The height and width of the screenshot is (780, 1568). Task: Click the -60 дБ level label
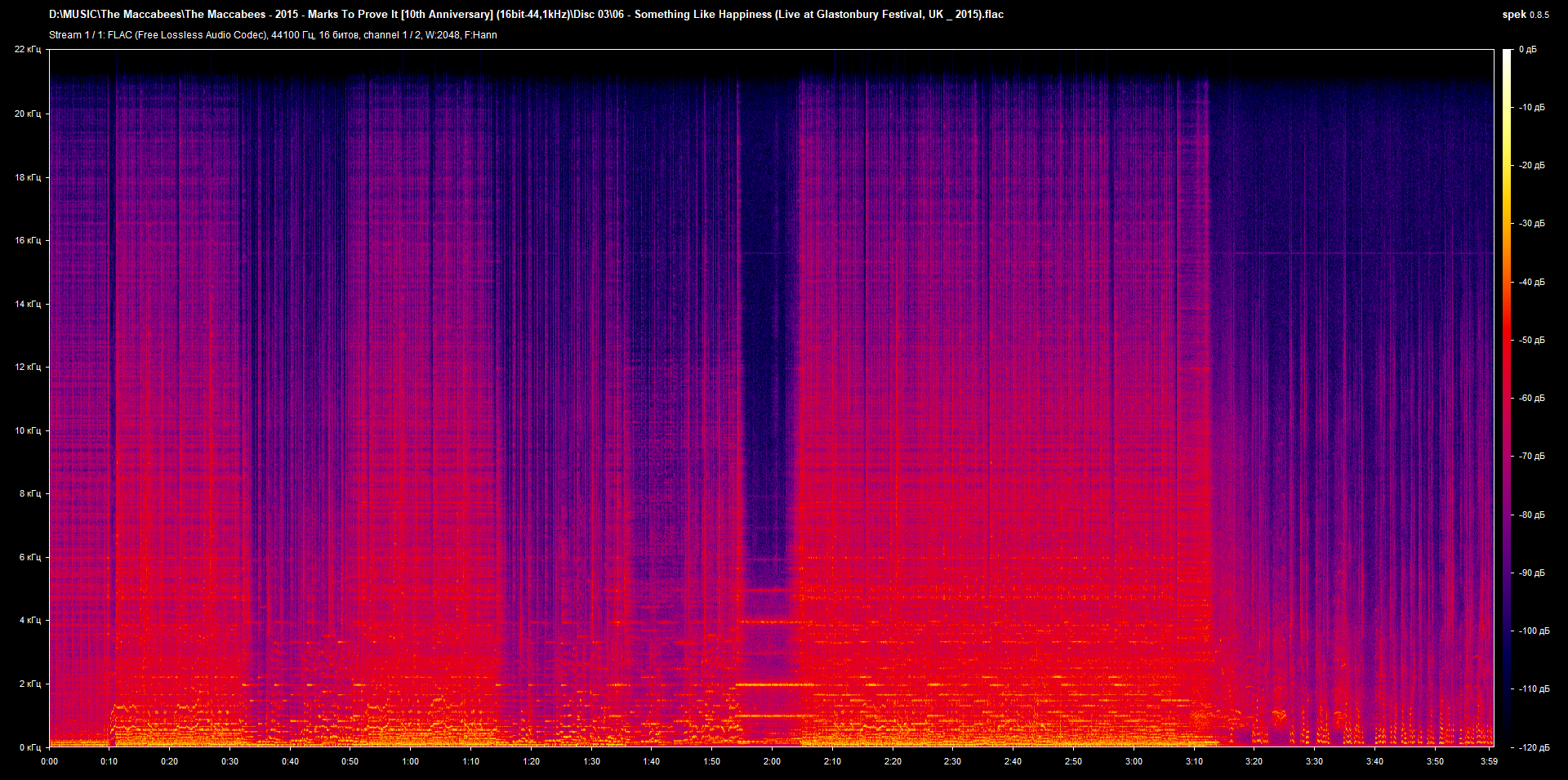(1531, 399)
